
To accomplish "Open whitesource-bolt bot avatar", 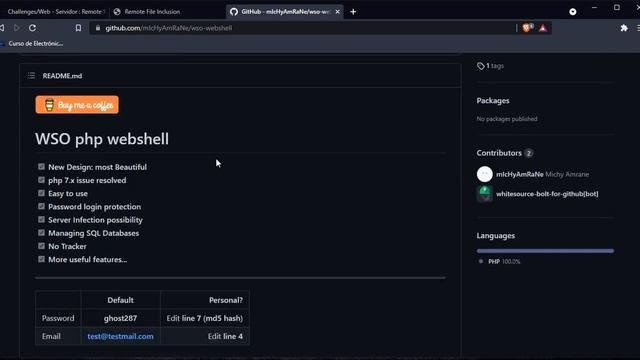I will coord(484,194).
